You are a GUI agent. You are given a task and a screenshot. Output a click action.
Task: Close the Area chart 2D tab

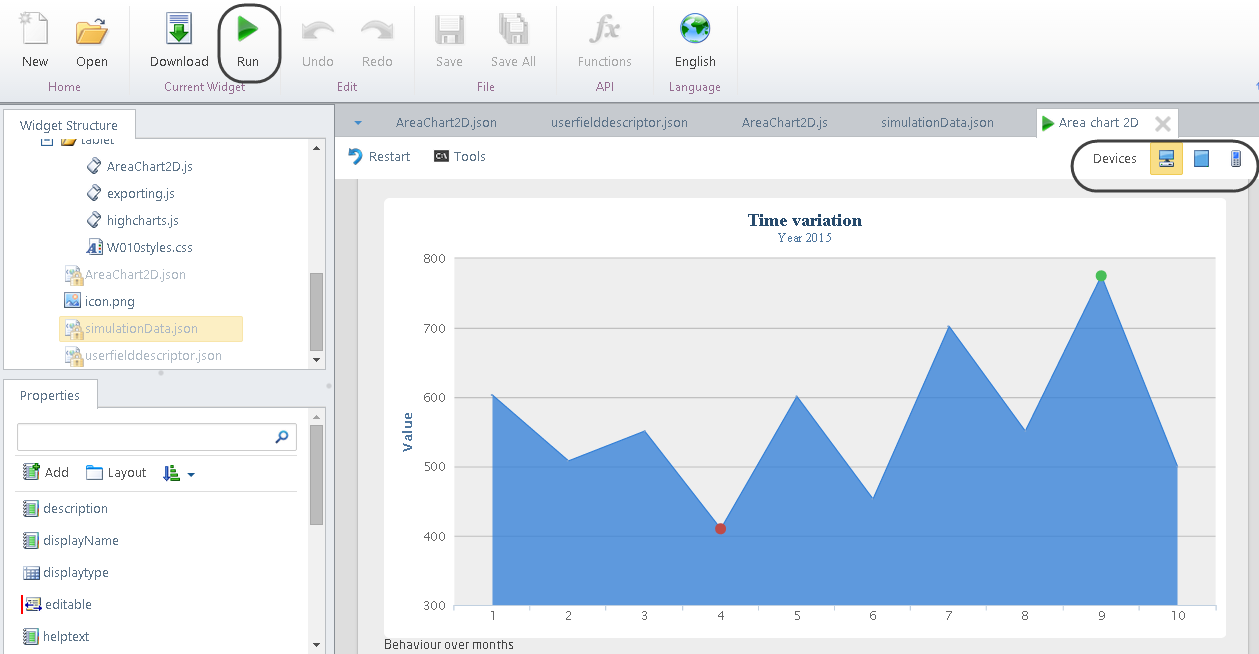[1162, 124]
